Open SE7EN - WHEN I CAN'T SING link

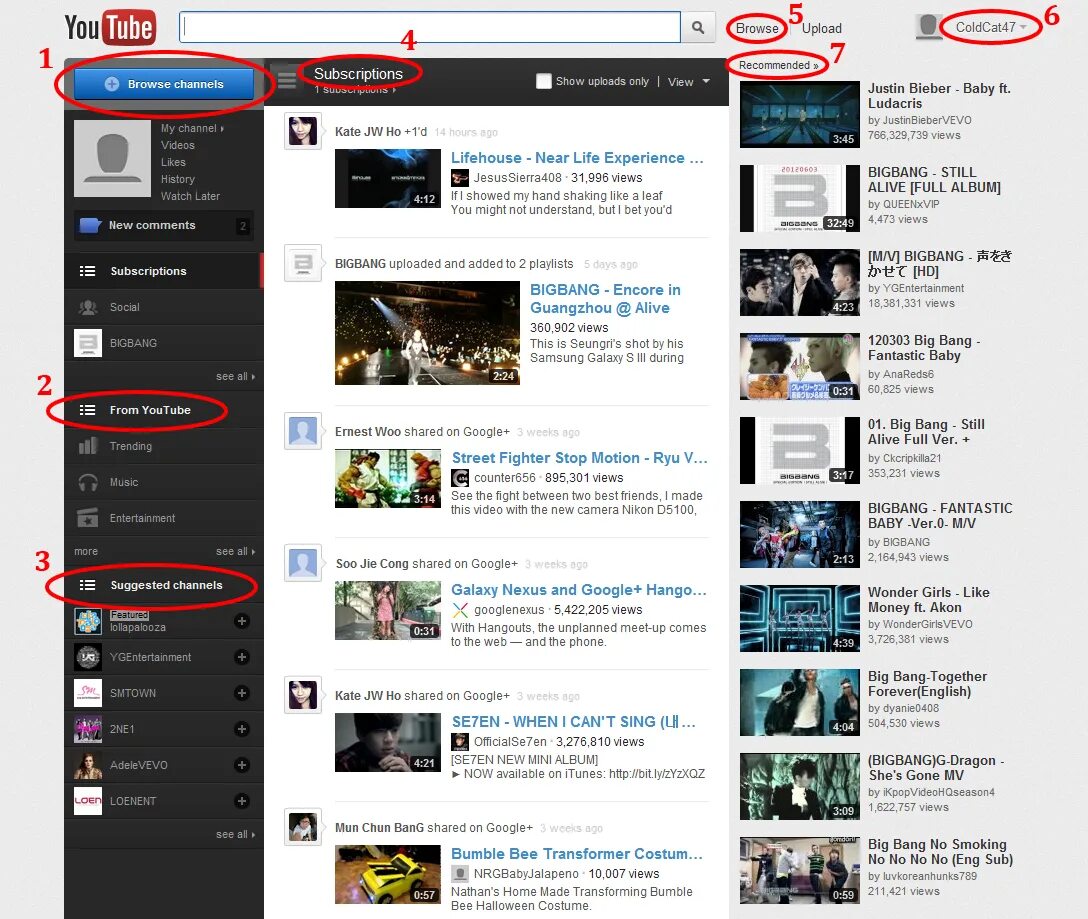[573, 721]
